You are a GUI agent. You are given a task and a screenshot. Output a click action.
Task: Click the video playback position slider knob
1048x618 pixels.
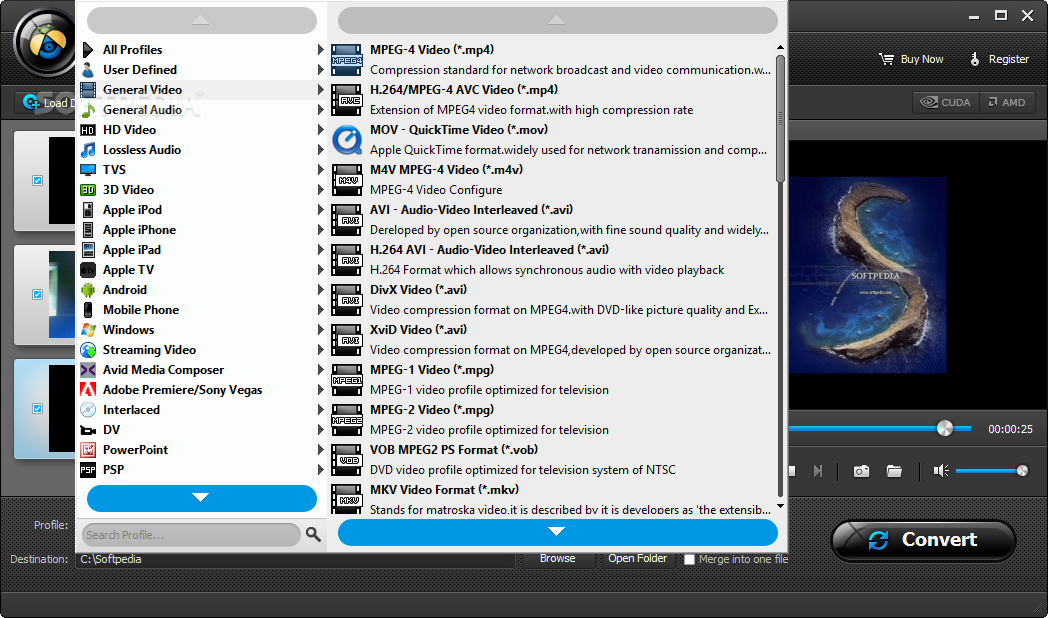(x=944, y=428)
